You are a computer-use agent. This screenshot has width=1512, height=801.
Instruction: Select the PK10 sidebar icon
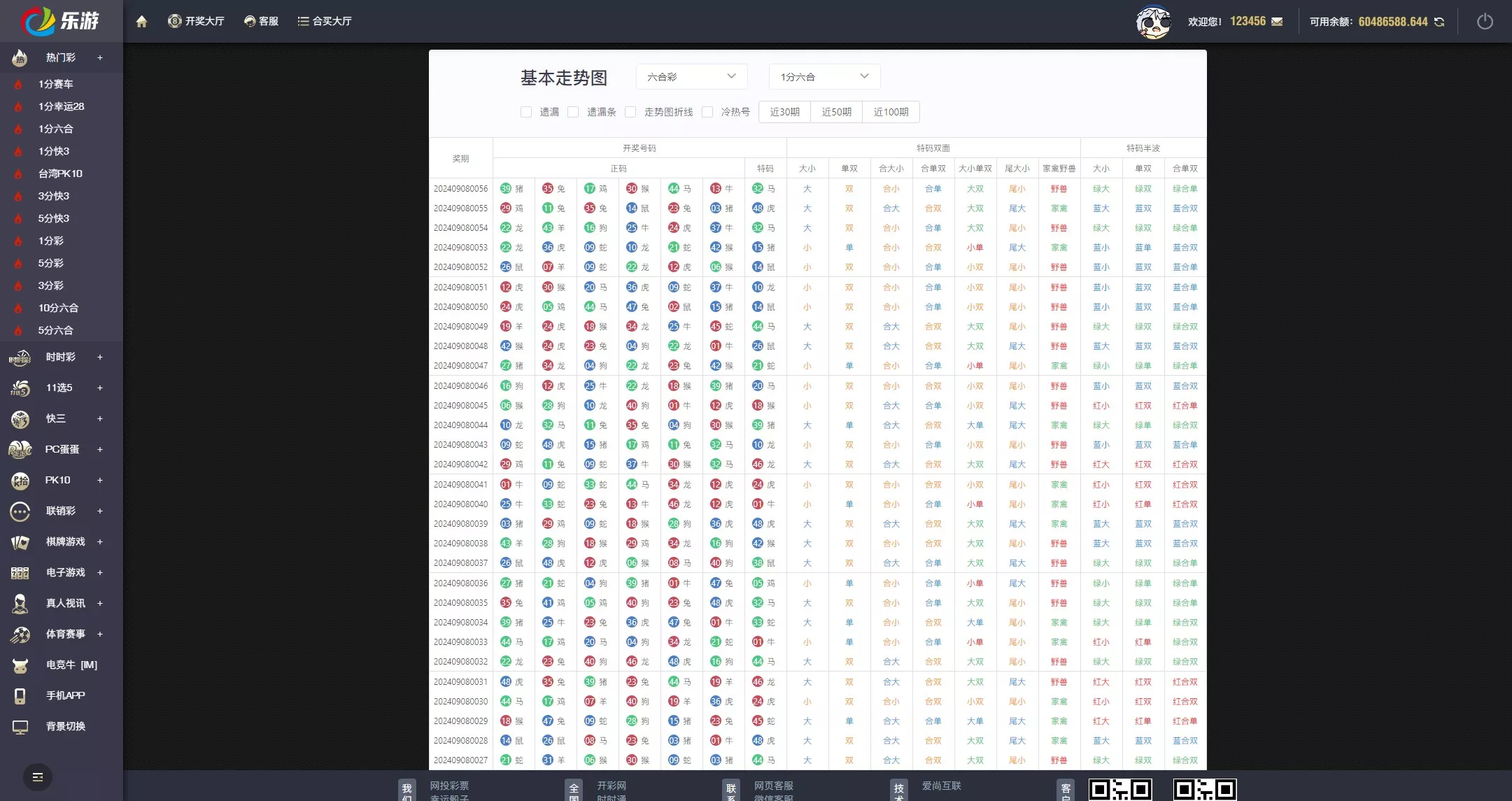tap(20, 480)
